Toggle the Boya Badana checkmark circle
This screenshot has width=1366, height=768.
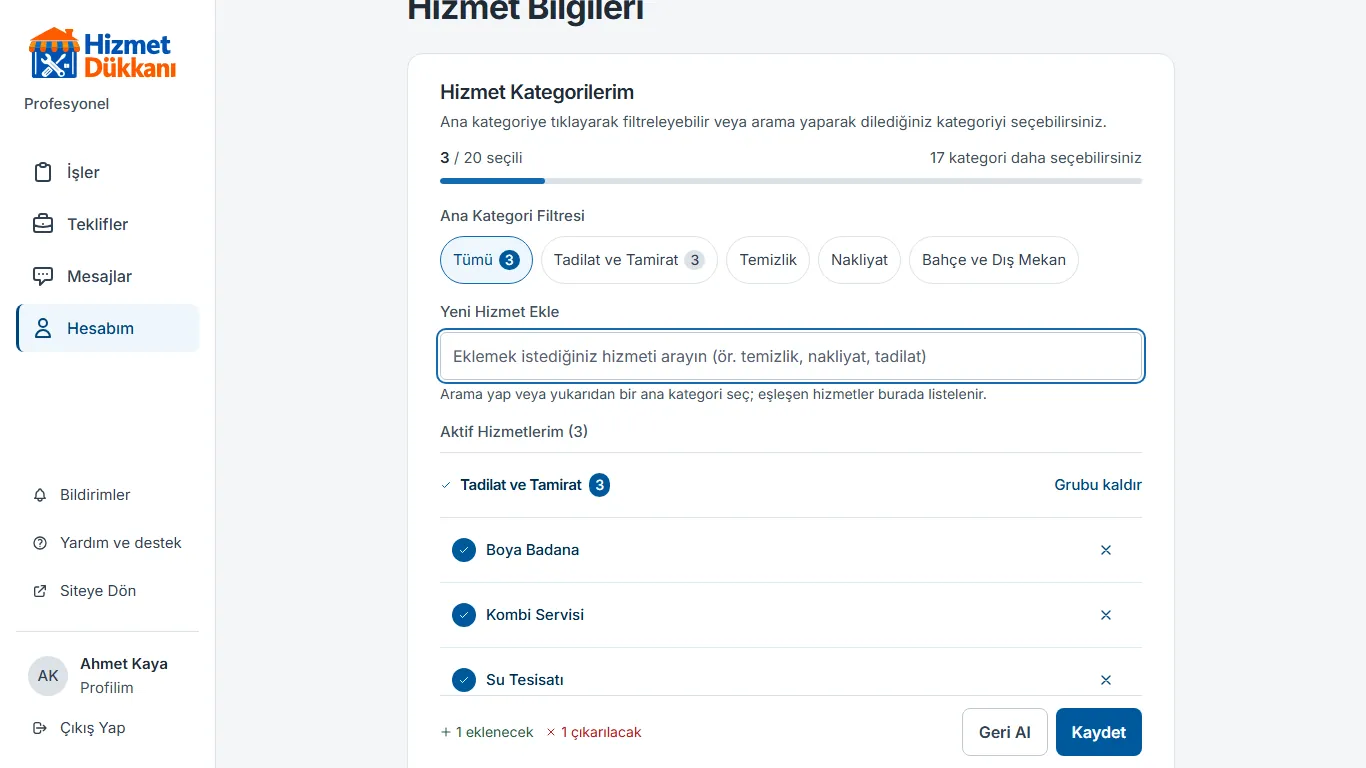[464, 550]
